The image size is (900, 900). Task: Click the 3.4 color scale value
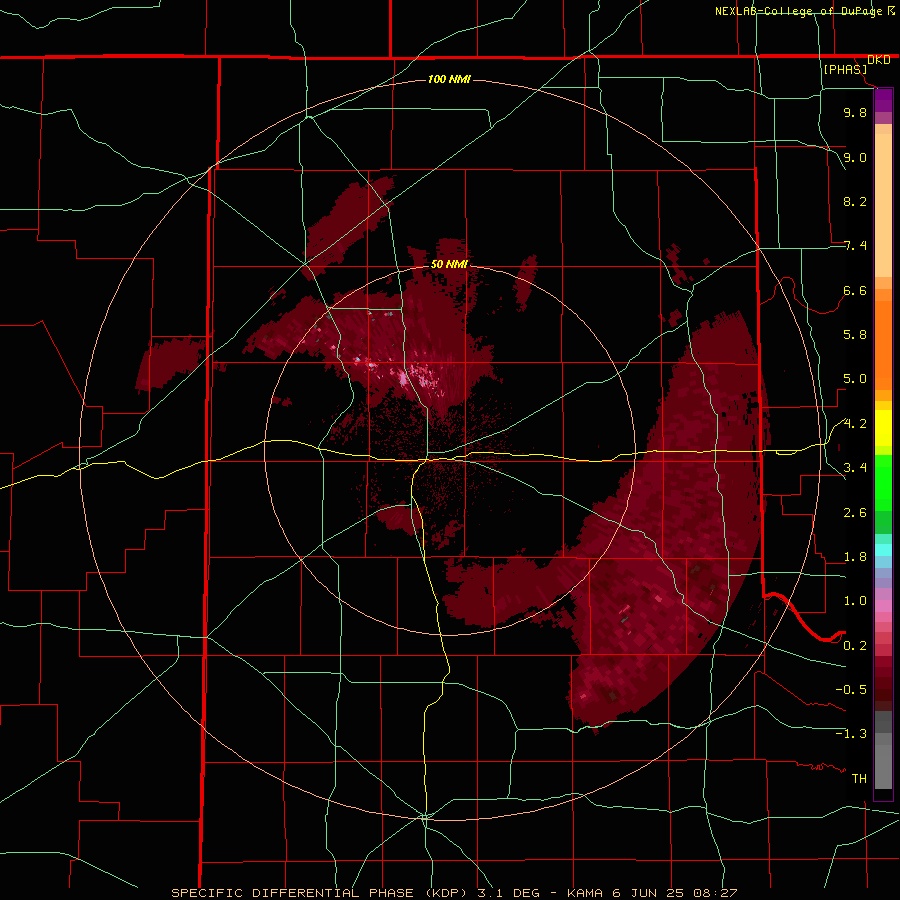[855, 468]
